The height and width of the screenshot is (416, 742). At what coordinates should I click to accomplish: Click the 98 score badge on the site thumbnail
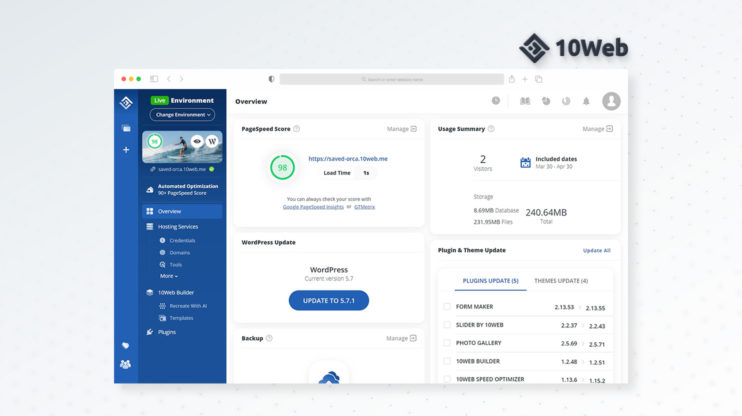pos(154,141)
